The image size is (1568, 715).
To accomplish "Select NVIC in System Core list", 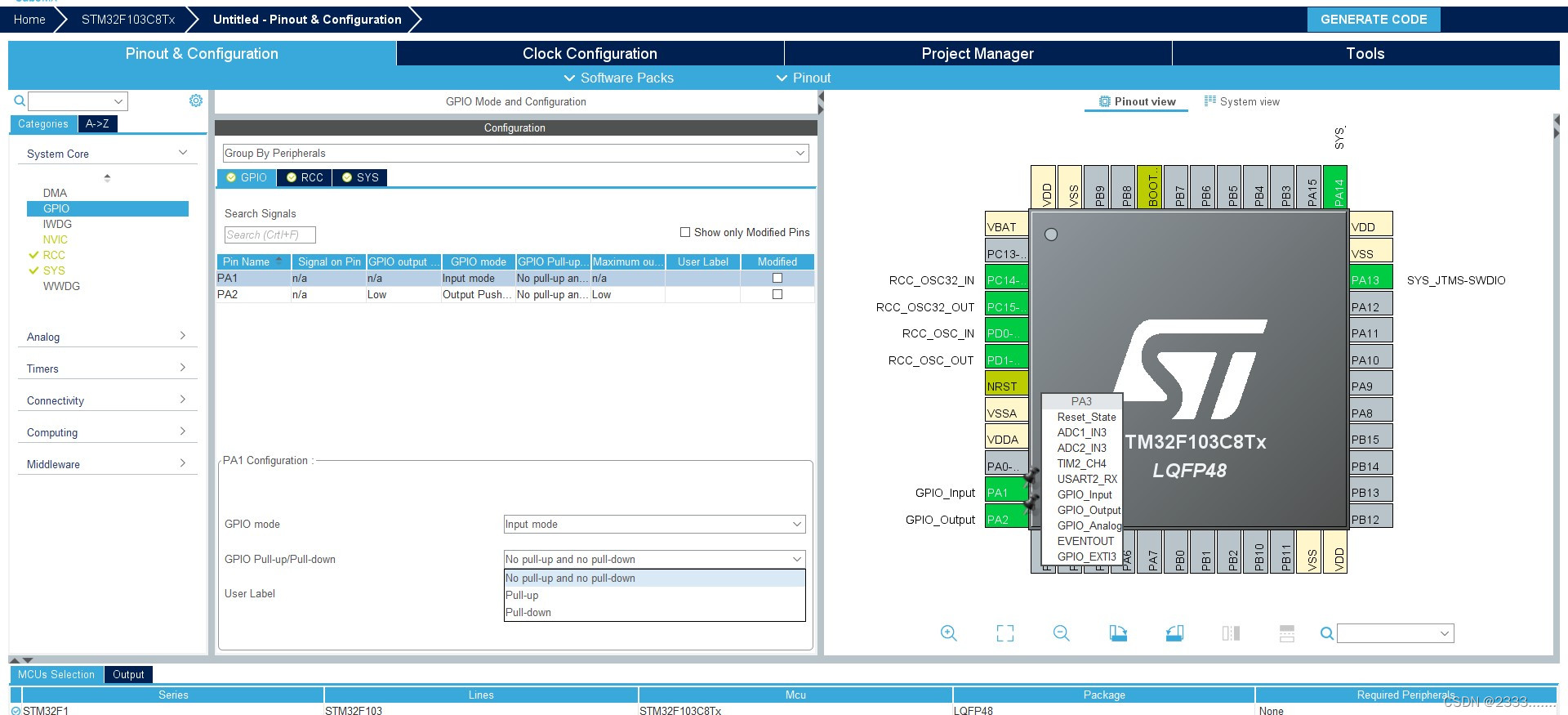I will (55, 239).
